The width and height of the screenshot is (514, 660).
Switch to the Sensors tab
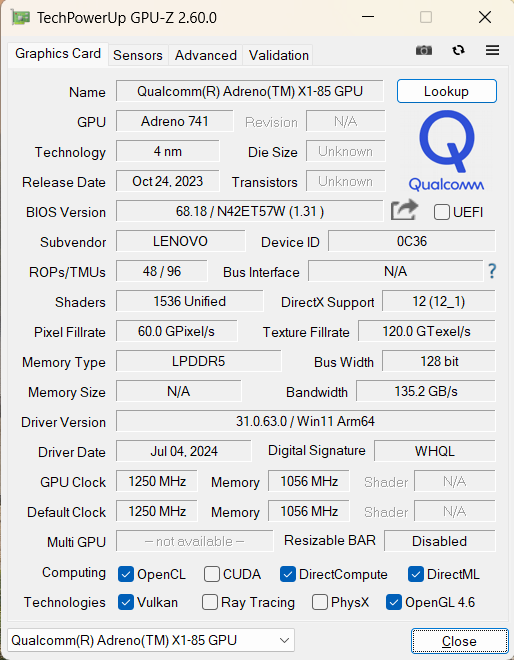pos(138,55)
